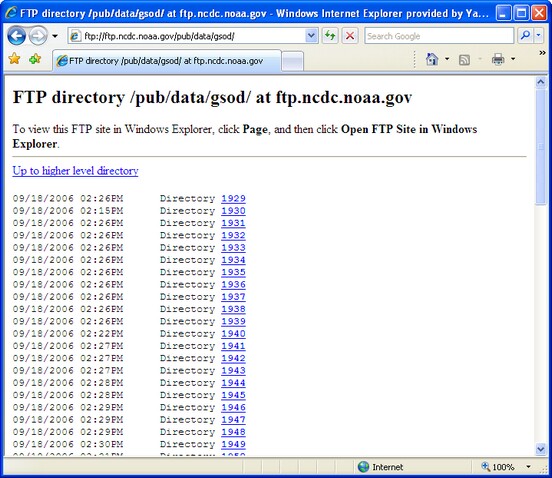Click the Add to Favorites icon
The image size is (552, 478).
coord(34,59)
